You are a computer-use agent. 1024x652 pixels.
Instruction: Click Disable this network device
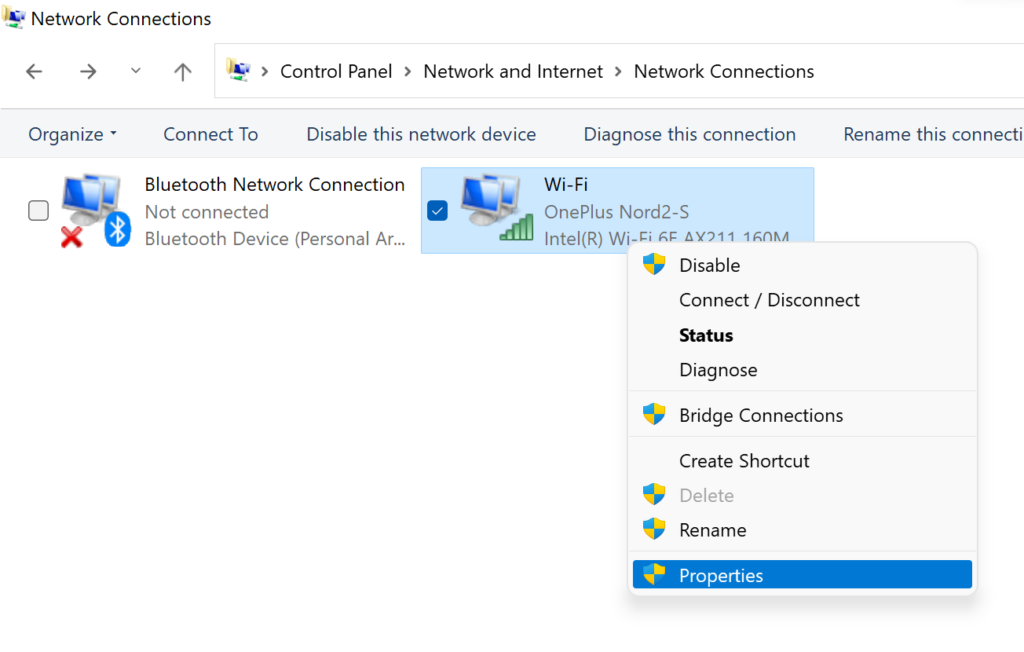point(421,134)
